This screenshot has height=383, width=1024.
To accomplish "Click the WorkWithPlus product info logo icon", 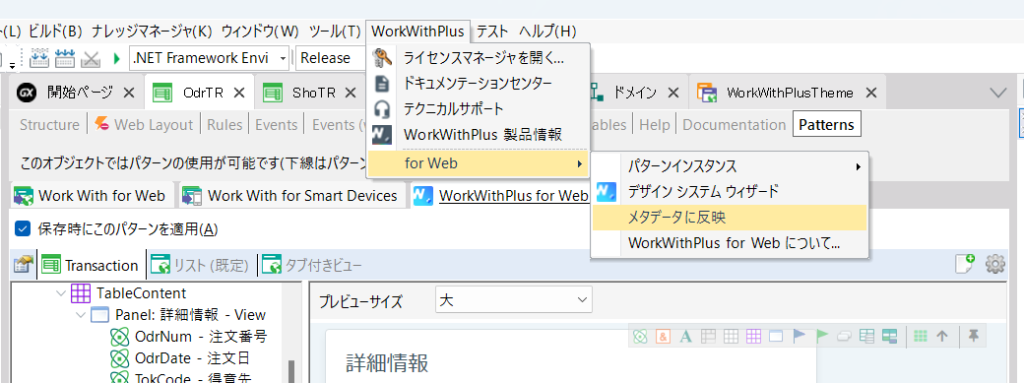I will [382, 135].
